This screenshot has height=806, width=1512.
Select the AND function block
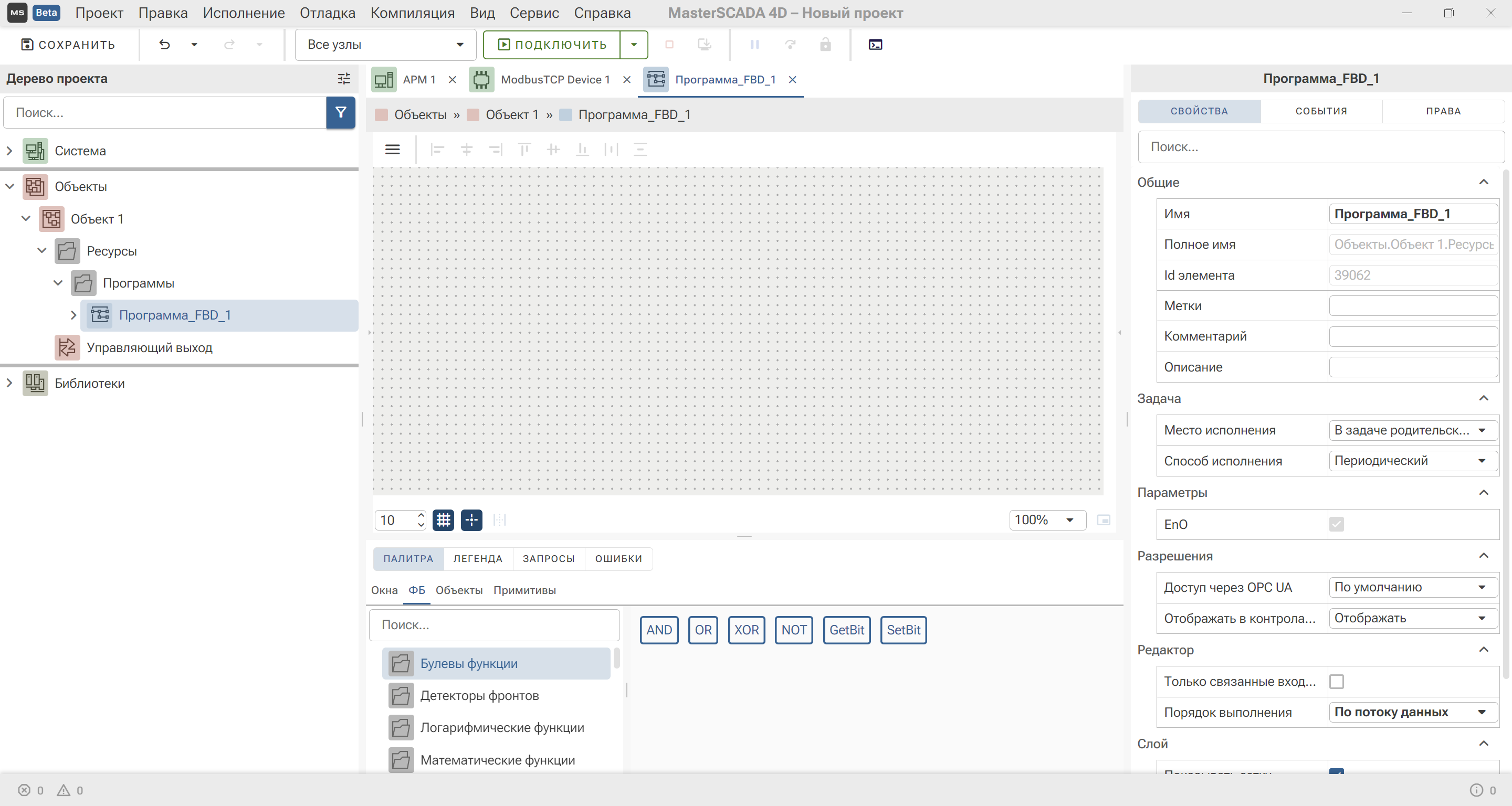[x=659, y=630]
